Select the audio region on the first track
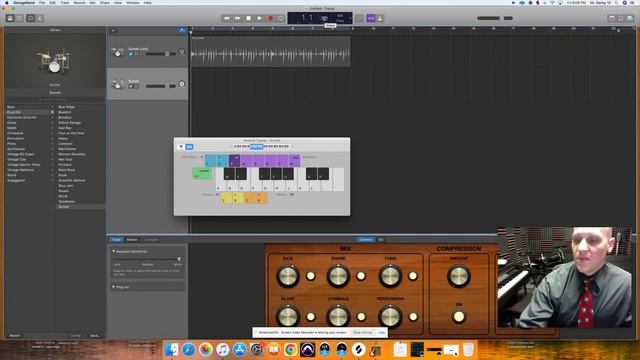The height and width of the screenshot is (360, 640). pyautogui.click(x=270, y=52)
